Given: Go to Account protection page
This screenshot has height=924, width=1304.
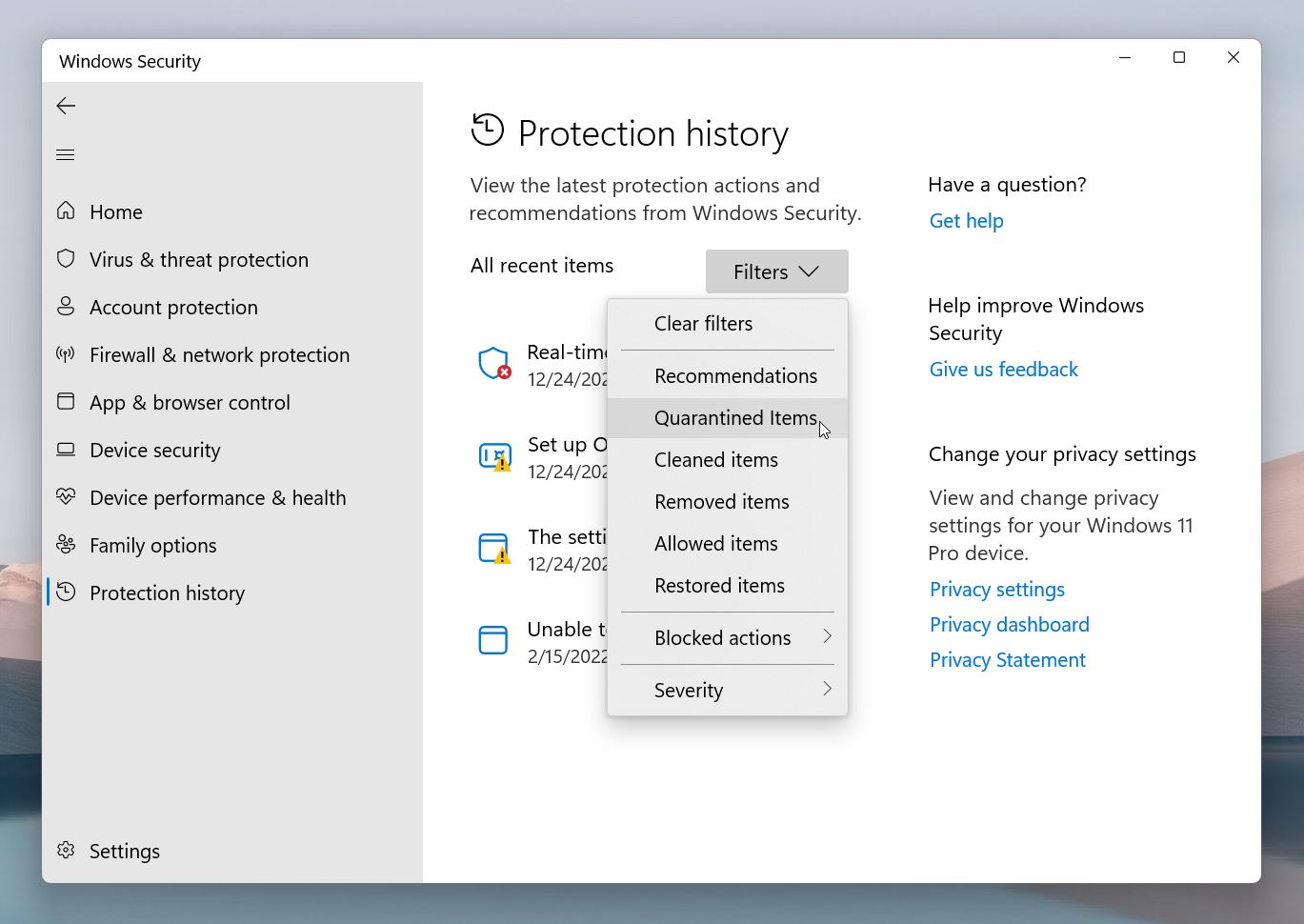Looking at the screenshot, I should [173, 307].
